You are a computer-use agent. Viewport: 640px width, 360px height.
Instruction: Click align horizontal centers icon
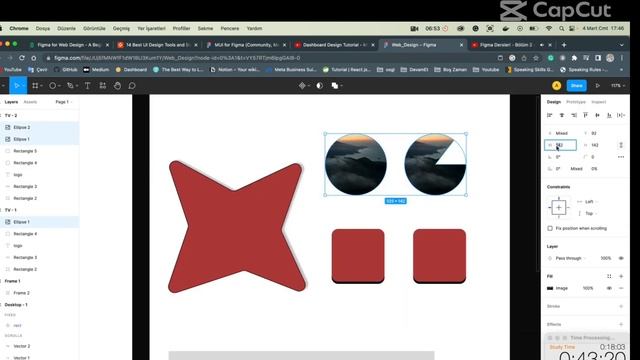[562, 116]
